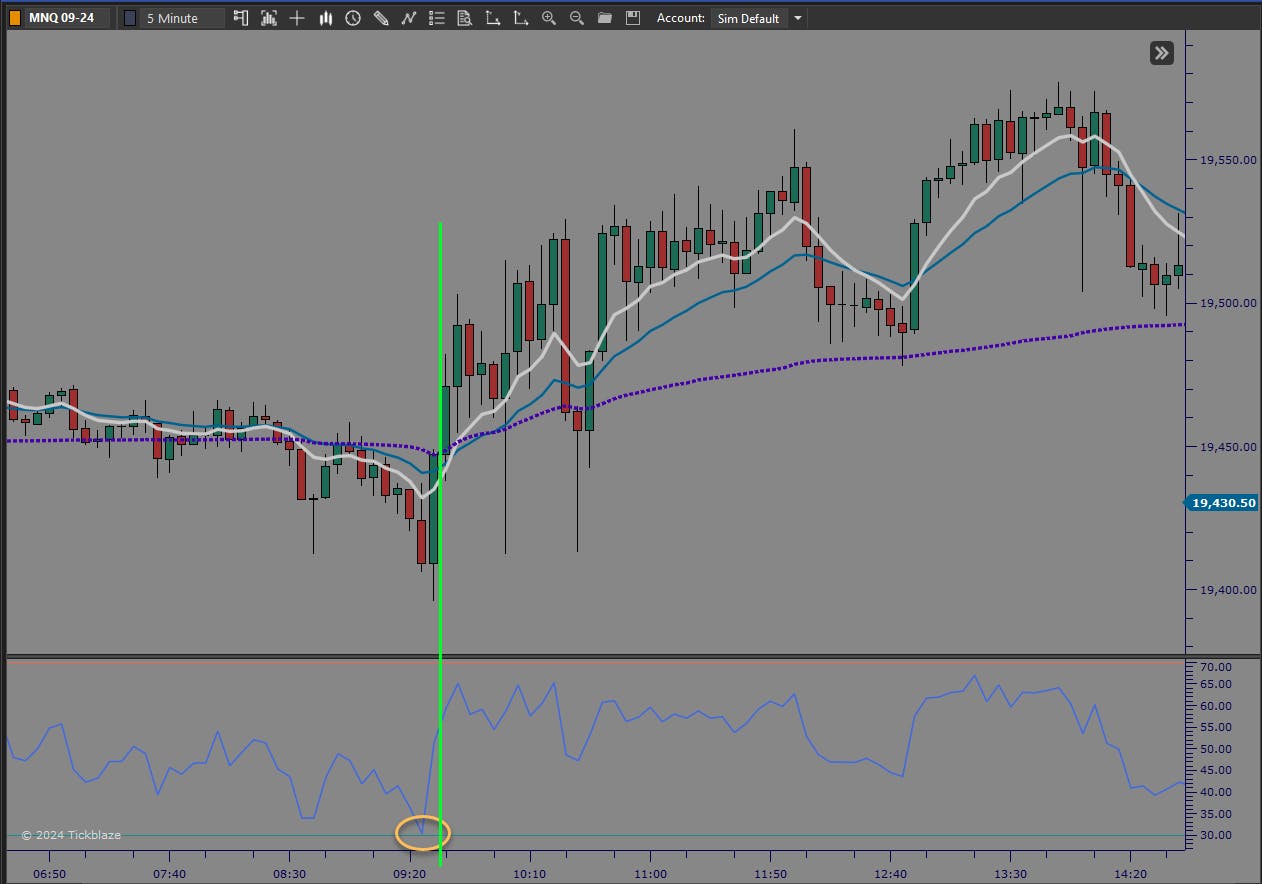This screenshot has width=1262, height=884.
Task: Click the 09:20 time axis label
Action: 410,873
